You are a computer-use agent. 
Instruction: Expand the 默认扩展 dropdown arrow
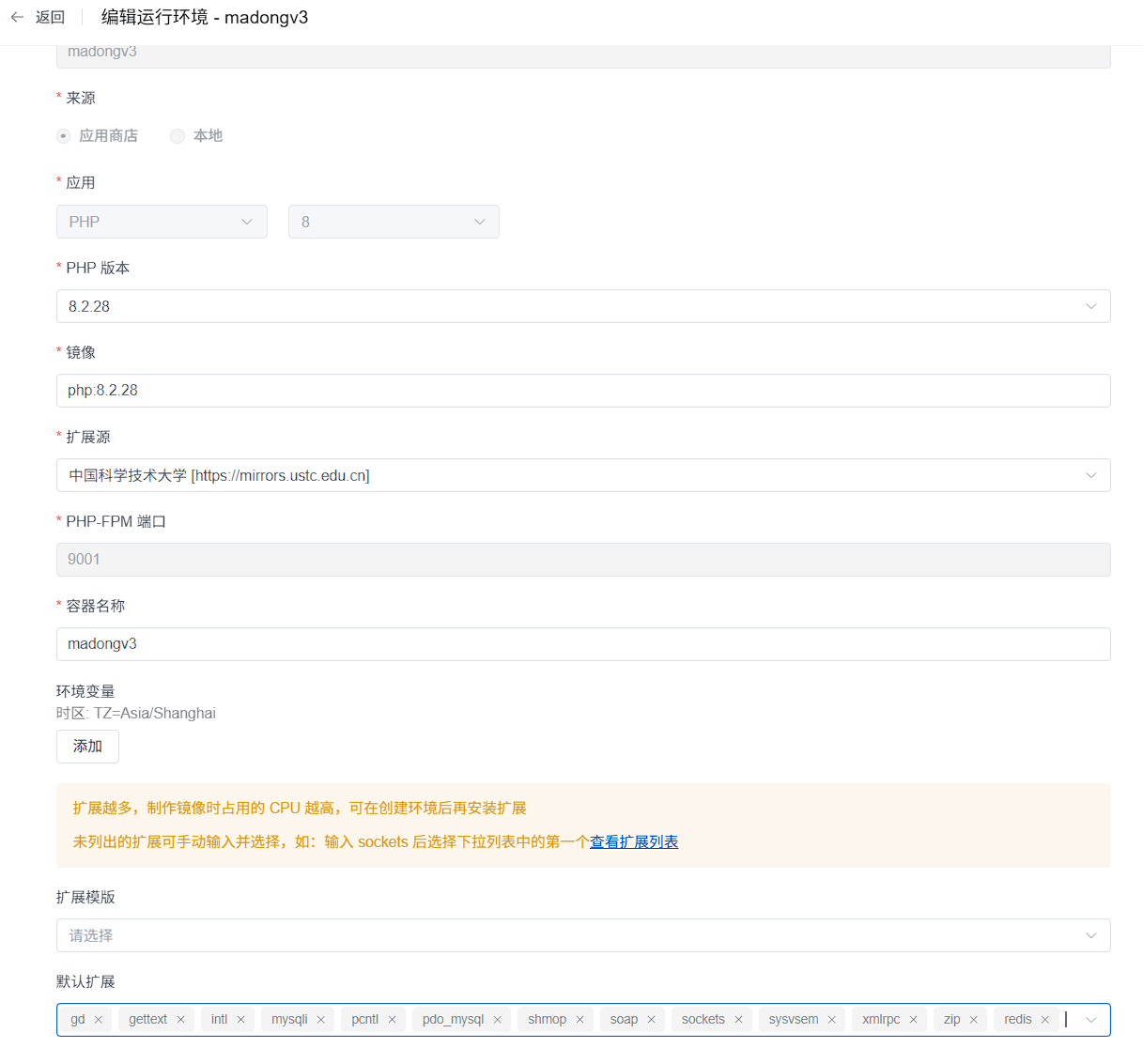click(x=1090, y=1020)
